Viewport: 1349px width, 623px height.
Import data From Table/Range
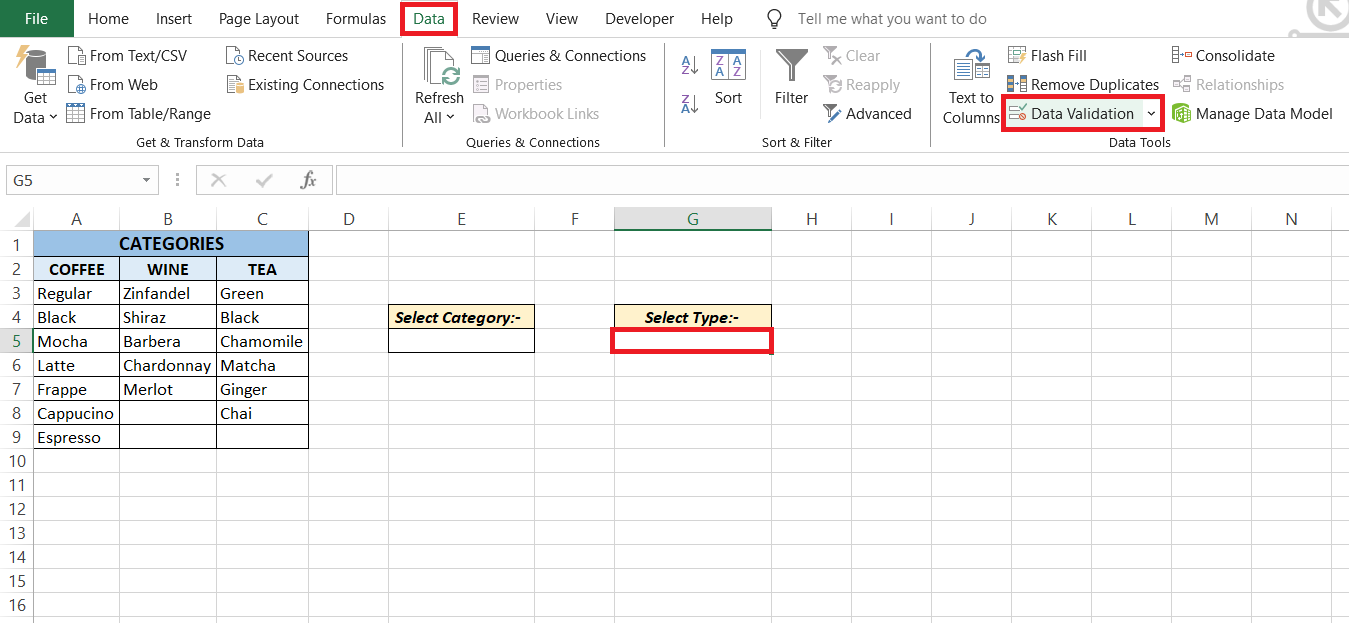click(138, 114)
